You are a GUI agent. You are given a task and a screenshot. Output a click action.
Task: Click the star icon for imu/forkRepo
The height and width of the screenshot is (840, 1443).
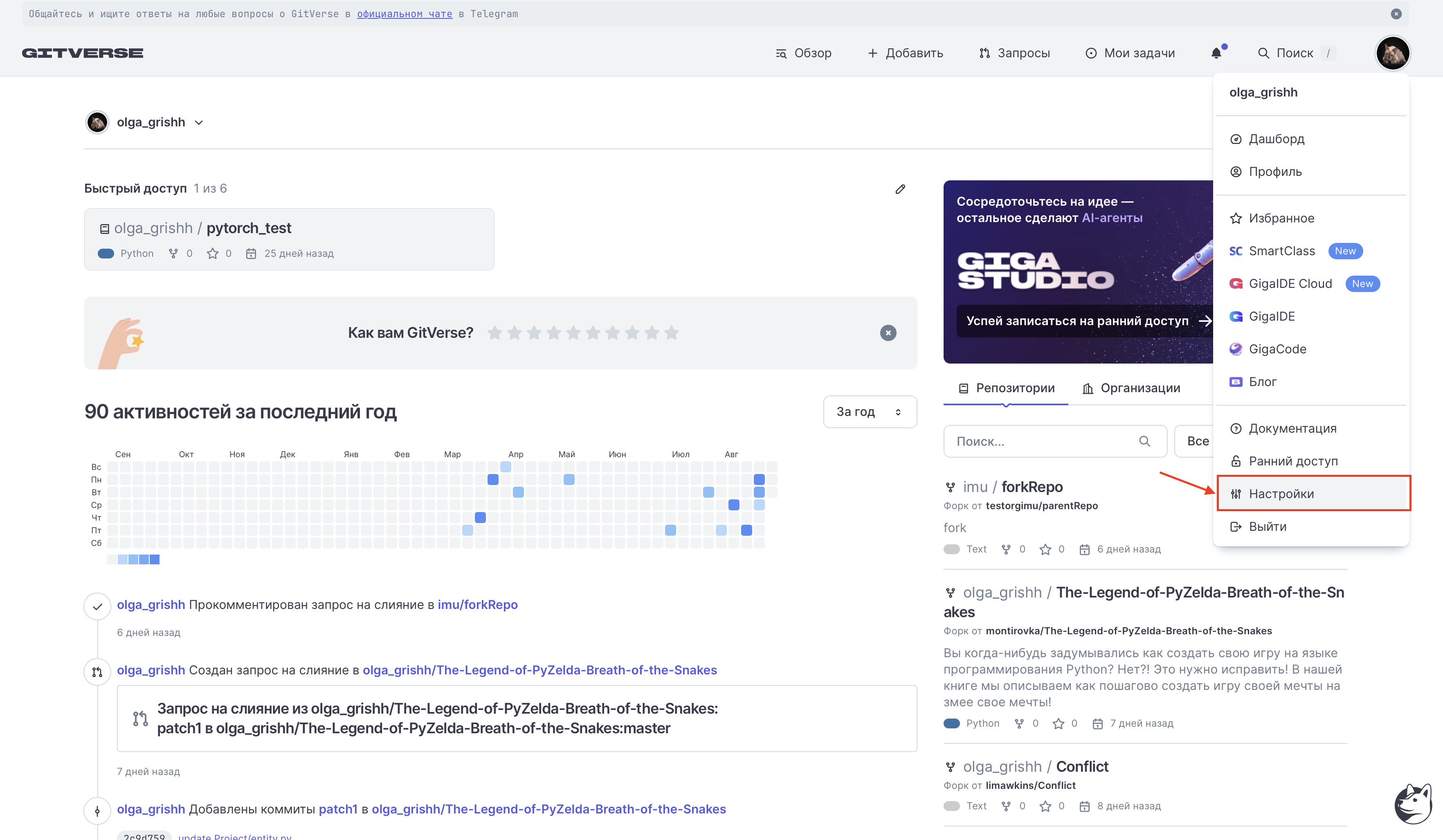1045,549
